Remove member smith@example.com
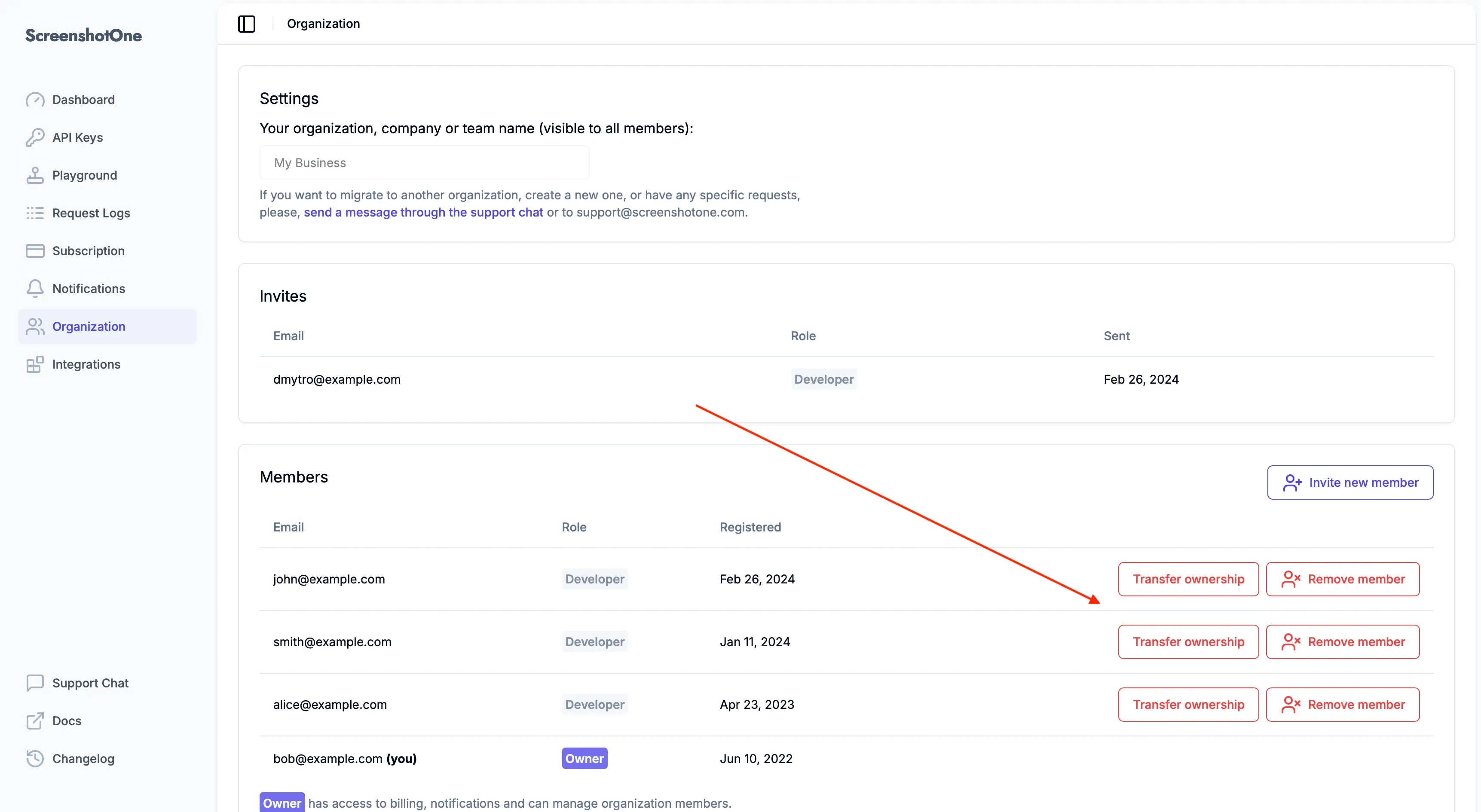This screenshot has width=1481, height=812. [1343, 641]
